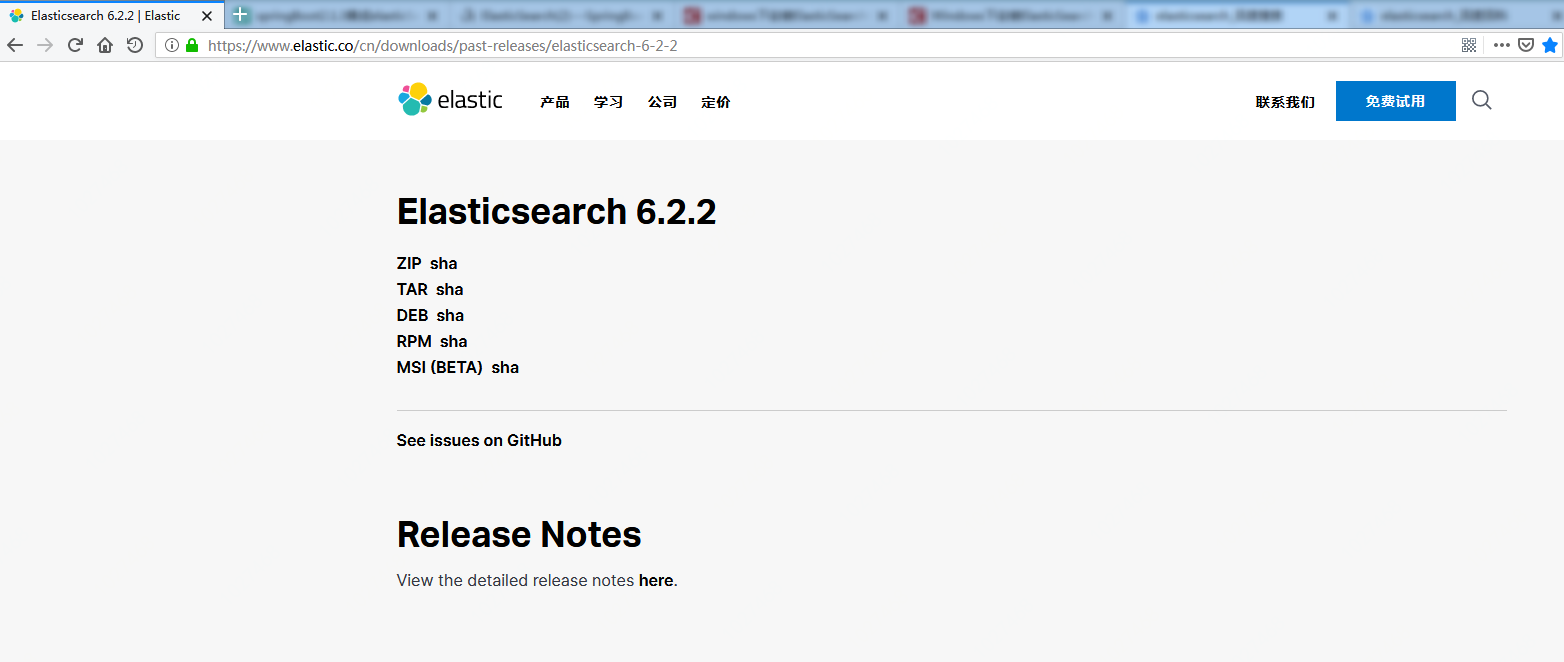This screenshot has width=1564, height=662.
Task: Click See issues on GitHub
Action: (x=479, y=441)
